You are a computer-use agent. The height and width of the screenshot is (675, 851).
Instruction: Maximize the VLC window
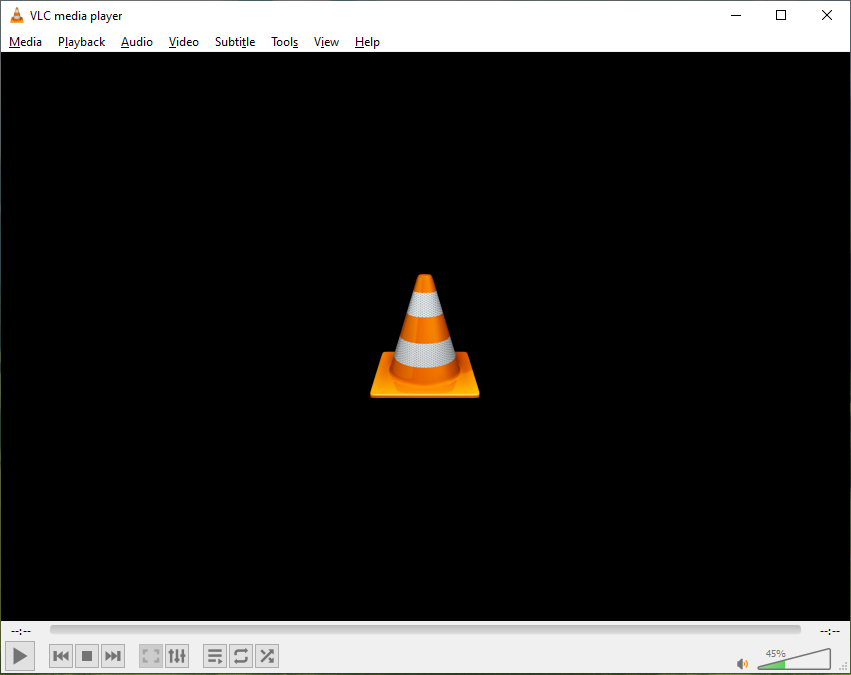[x=781, y=15]
